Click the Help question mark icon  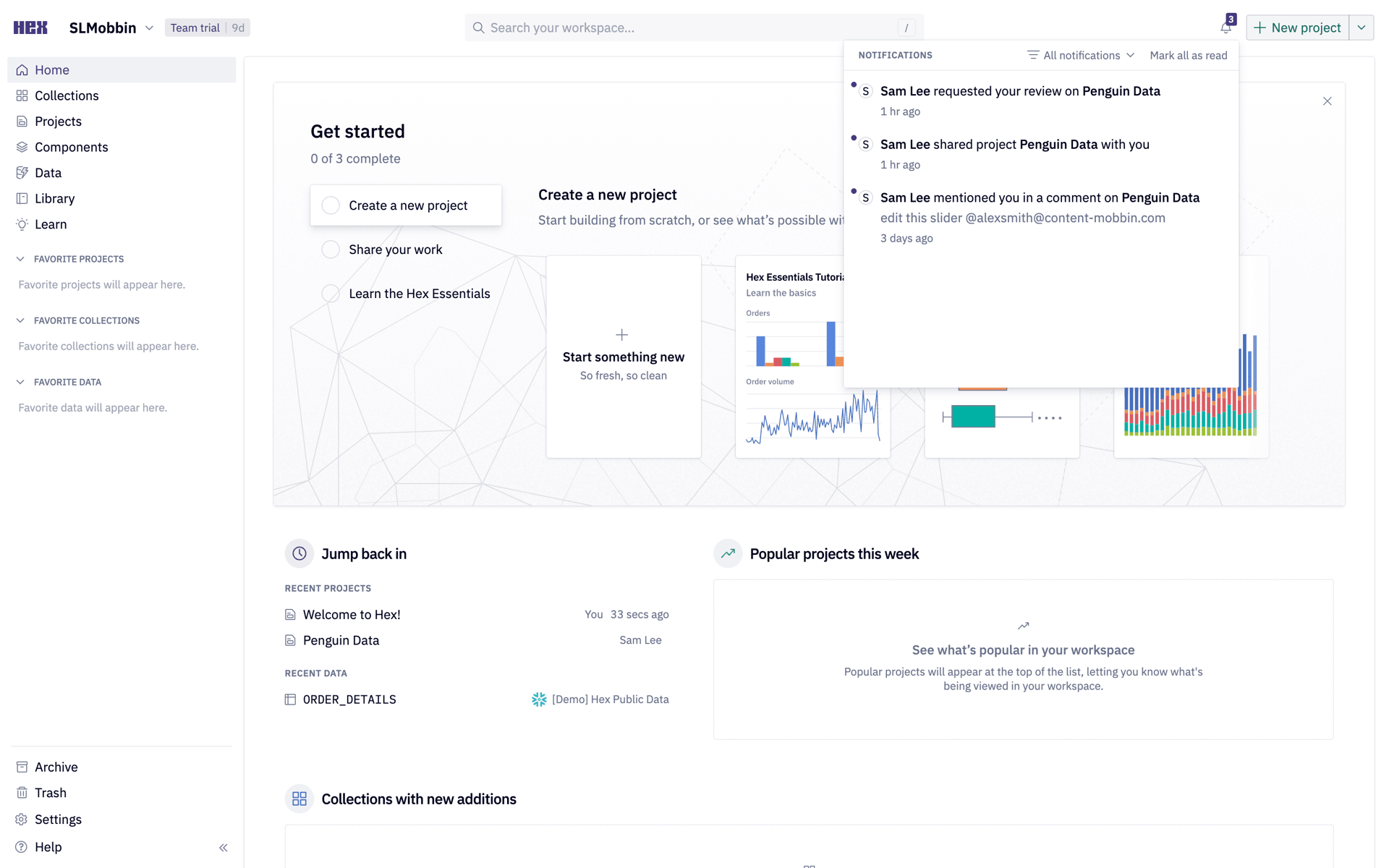pos(22,847)
